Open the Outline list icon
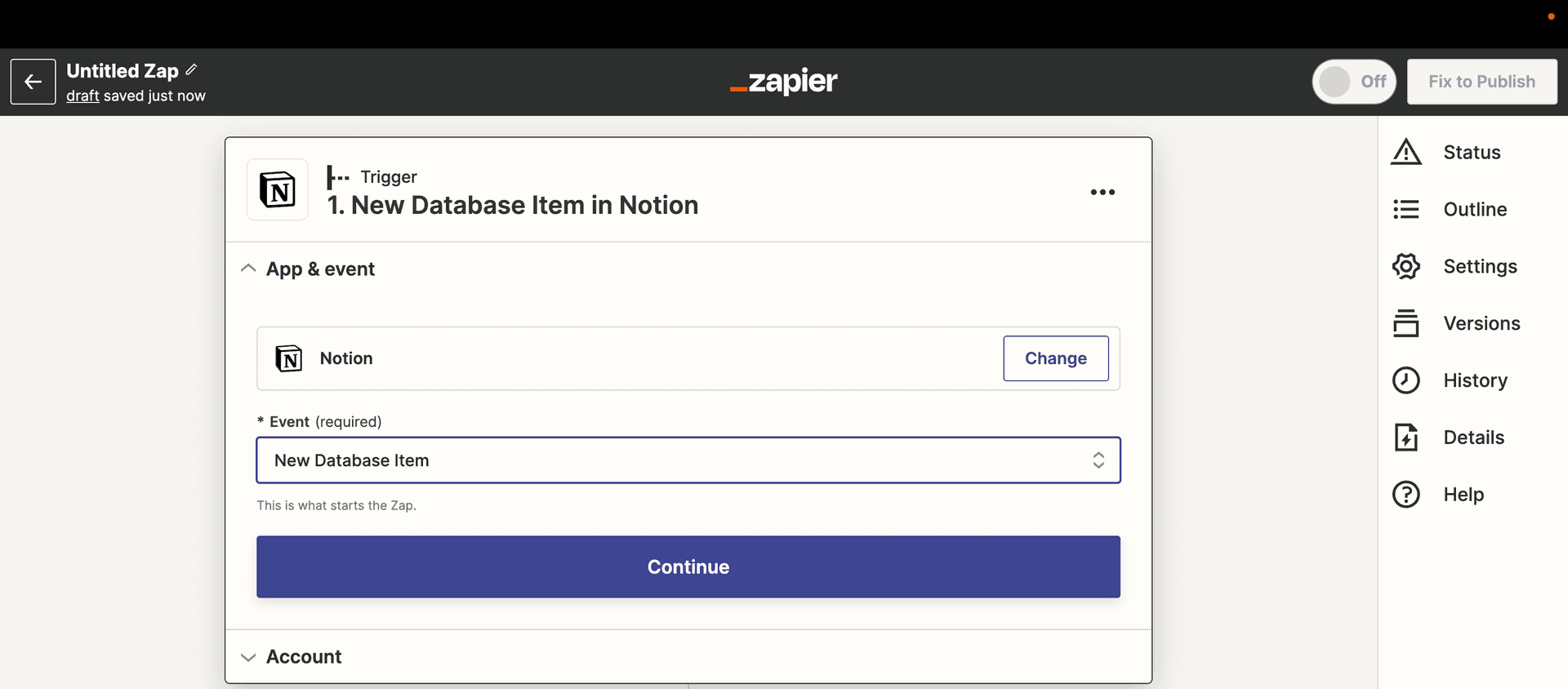This screenshot has height=689, width=1568. pyautogui.click(x=1405, y=209)
